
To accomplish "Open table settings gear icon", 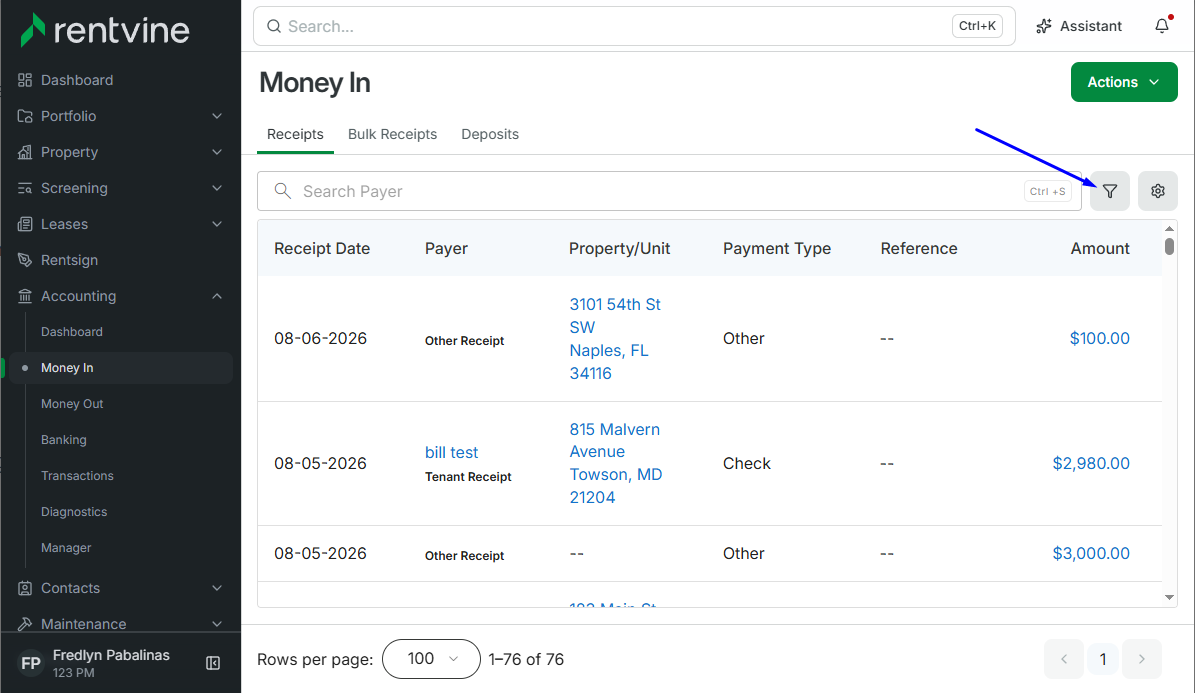I will coord(1158,191).
